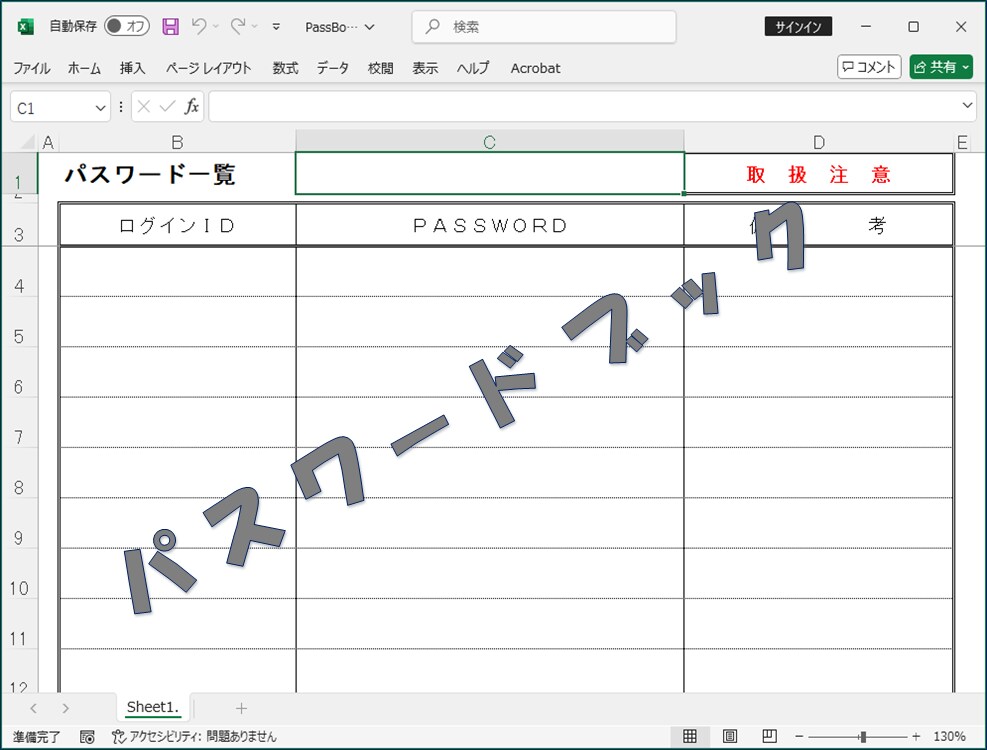Viewport: 987px width, 750px height.
Task: Redo the last action
Action: (x=238, y=26)
